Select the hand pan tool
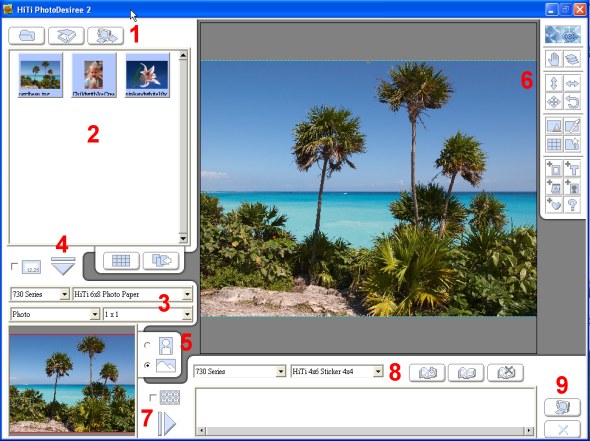Image resolution: width=590 pixels, height=441 pixels. (554, 59)
